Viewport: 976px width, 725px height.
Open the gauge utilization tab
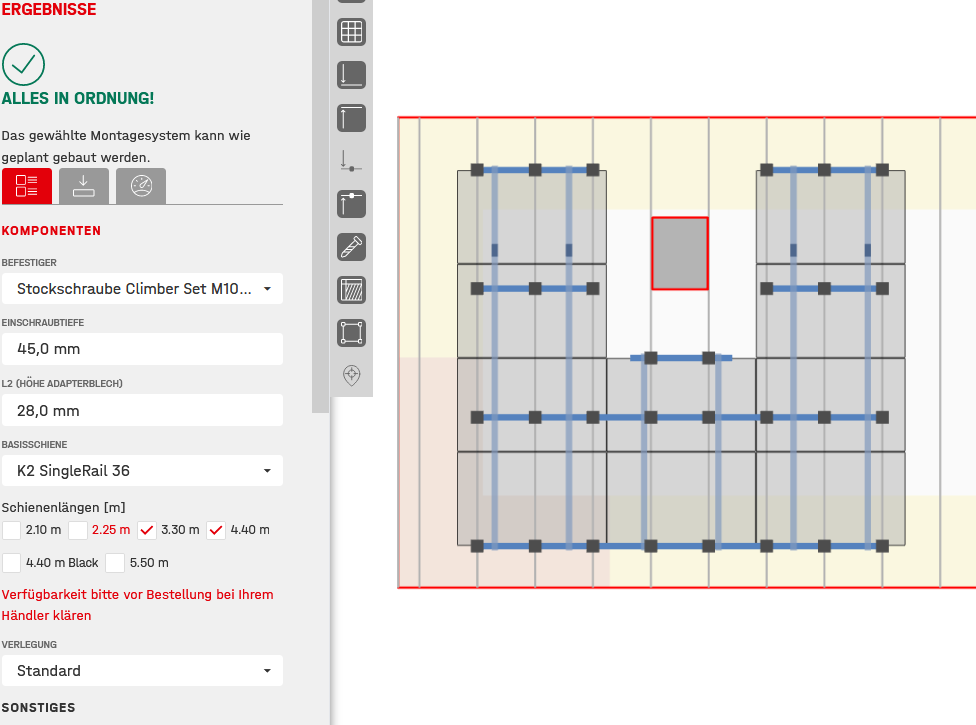point(141,186)
